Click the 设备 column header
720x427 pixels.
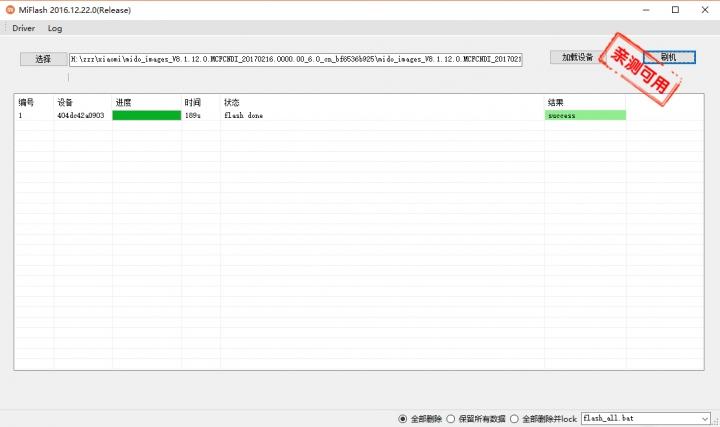coord(65,102)
